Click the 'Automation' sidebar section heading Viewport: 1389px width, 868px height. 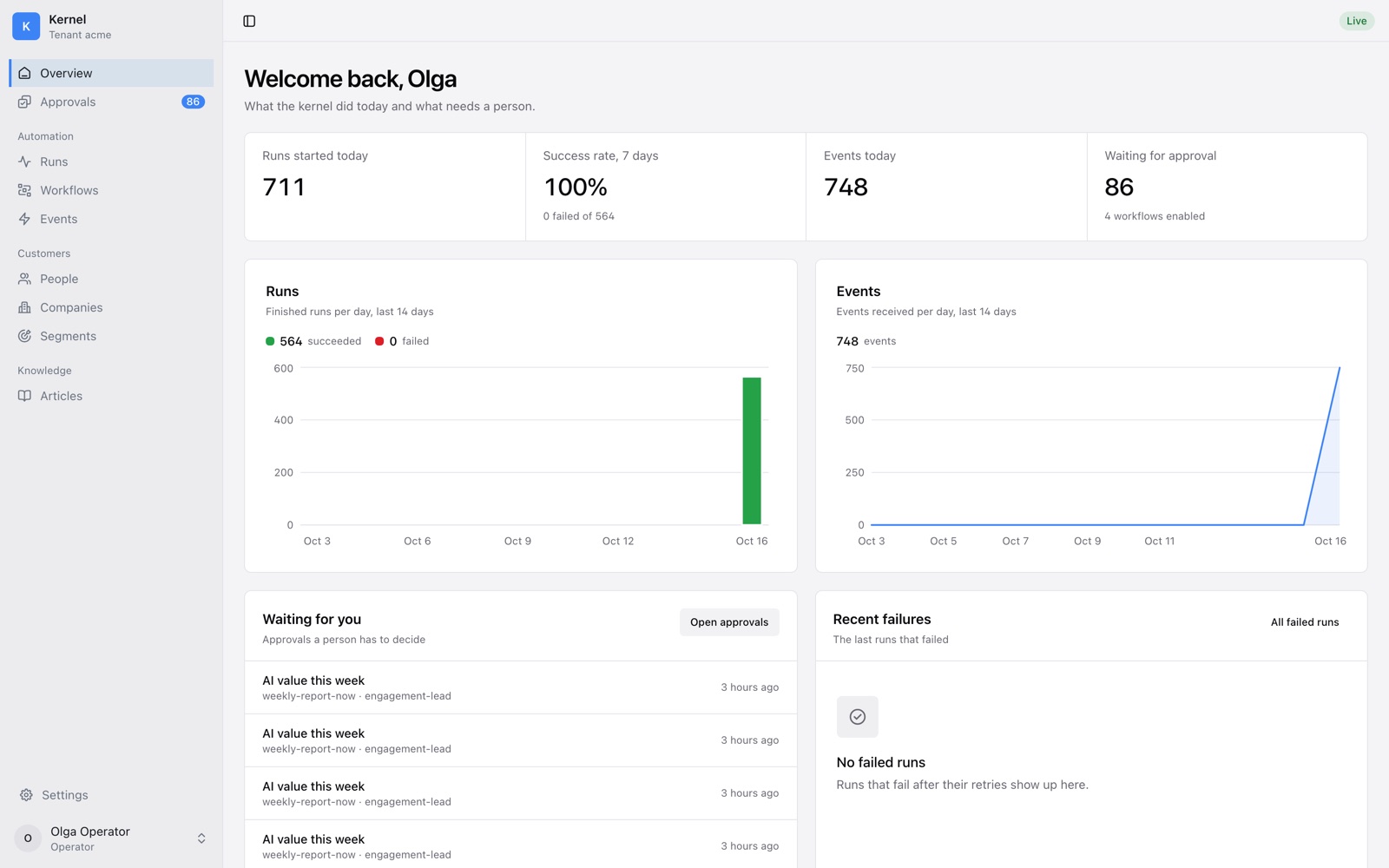(45, 136)
